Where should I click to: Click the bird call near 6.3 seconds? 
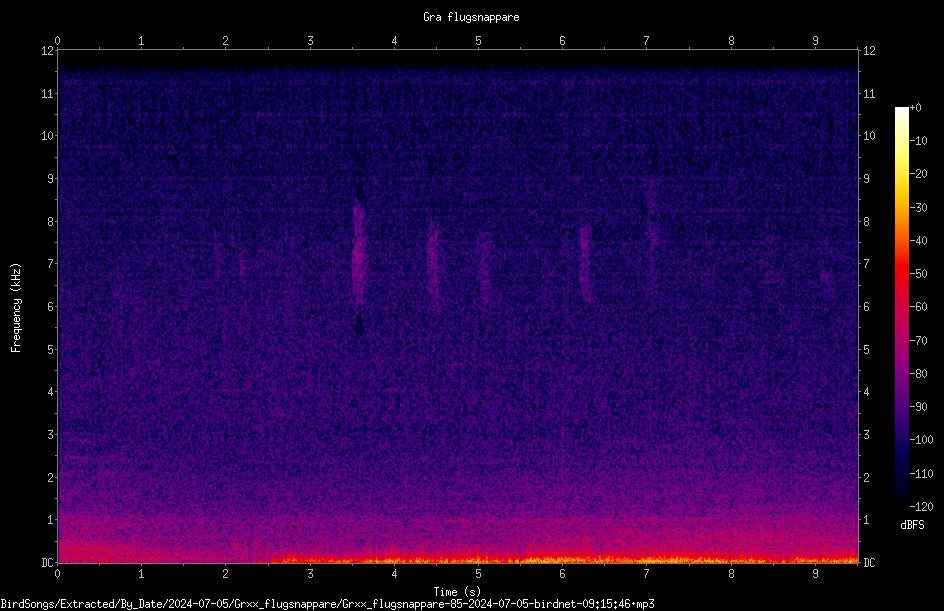coord(586,264)
